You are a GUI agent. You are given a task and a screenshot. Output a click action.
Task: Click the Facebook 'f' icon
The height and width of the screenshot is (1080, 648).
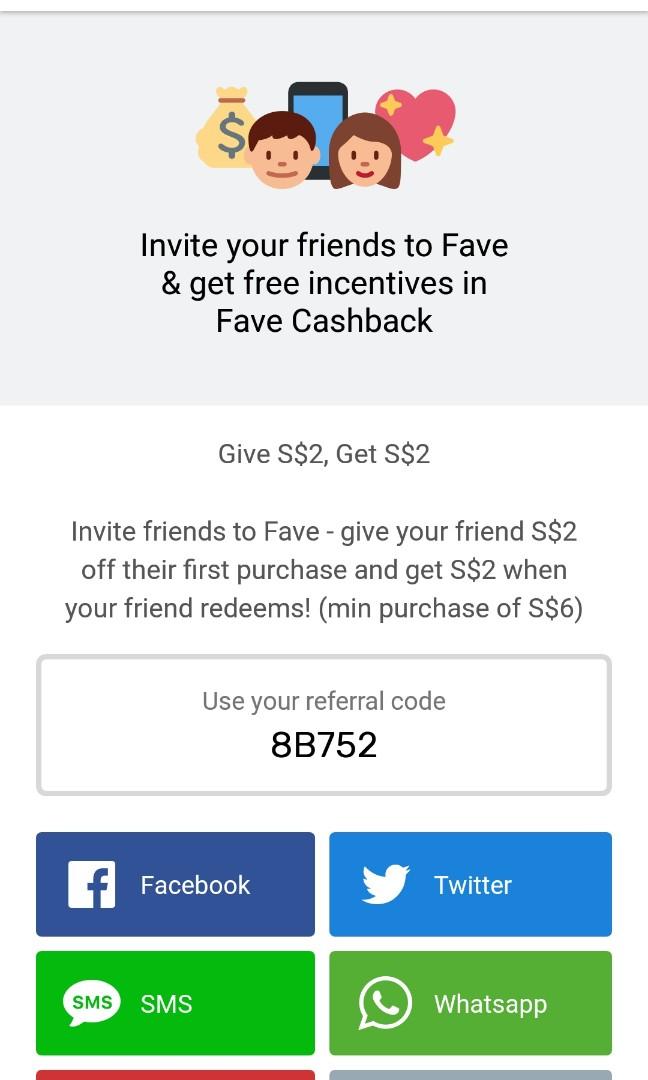point(90,884)
